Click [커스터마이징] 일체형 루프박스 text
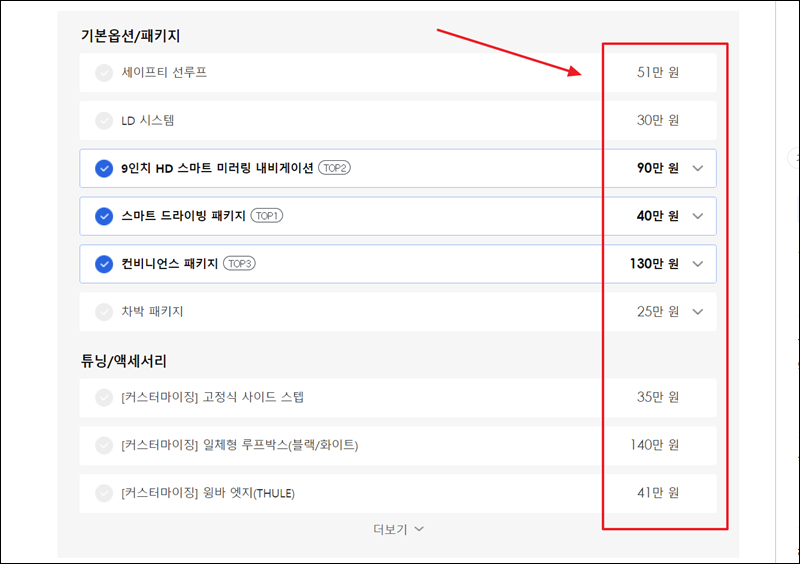The image size is (800, 564). 240,445
